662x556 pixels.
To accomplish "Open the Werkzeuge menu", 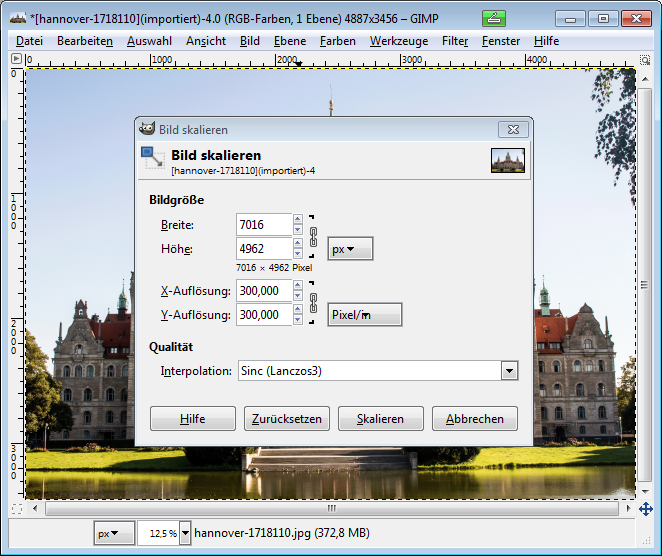I will click(398, 41).
